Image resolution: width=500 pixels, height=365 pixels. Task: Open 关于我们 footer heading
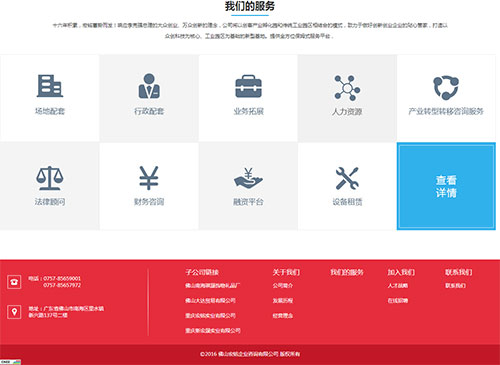click(x=286, y=272)
